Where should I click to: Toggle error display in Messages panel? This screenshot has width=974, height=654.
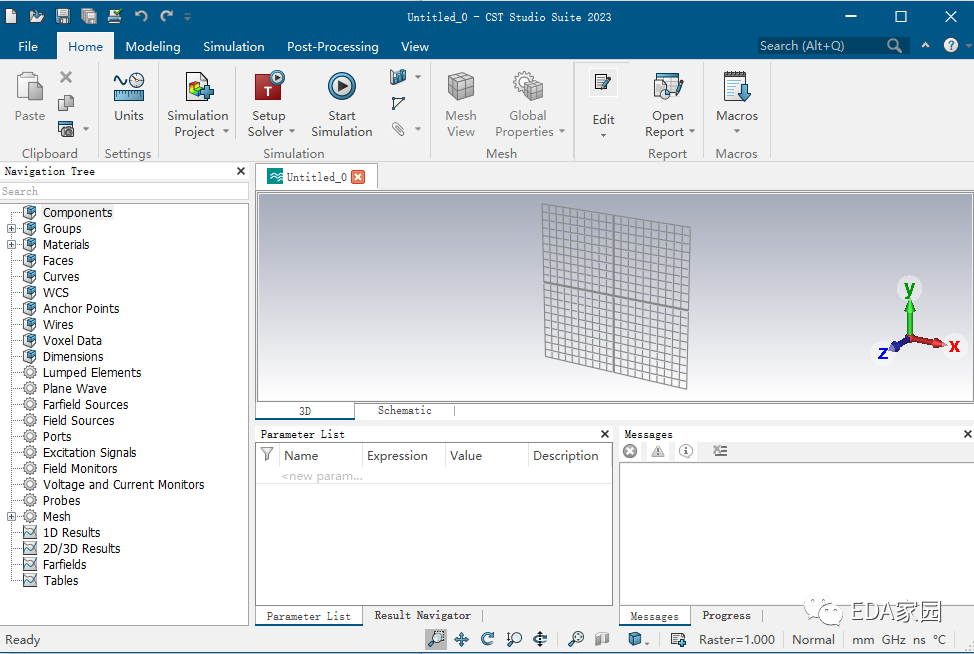tap(629, 451)
